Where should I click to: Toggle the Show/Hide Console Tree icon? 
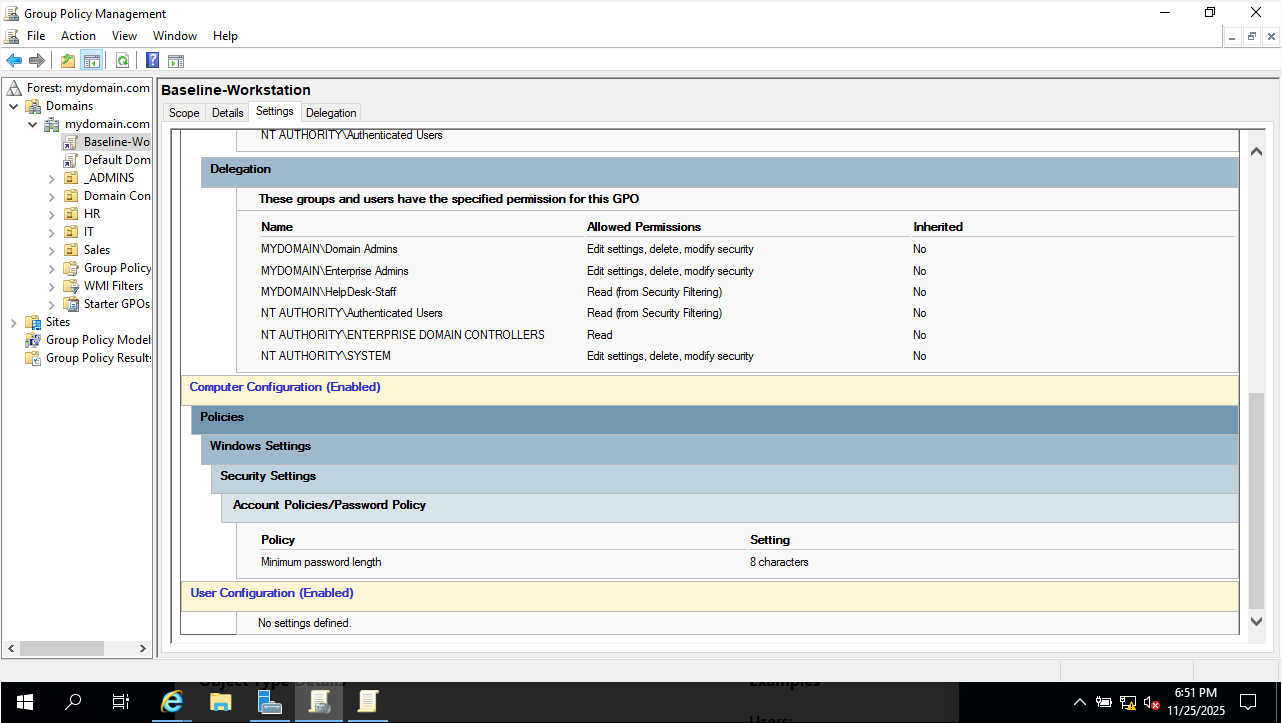pyautogui.click(x=91, y=61)
